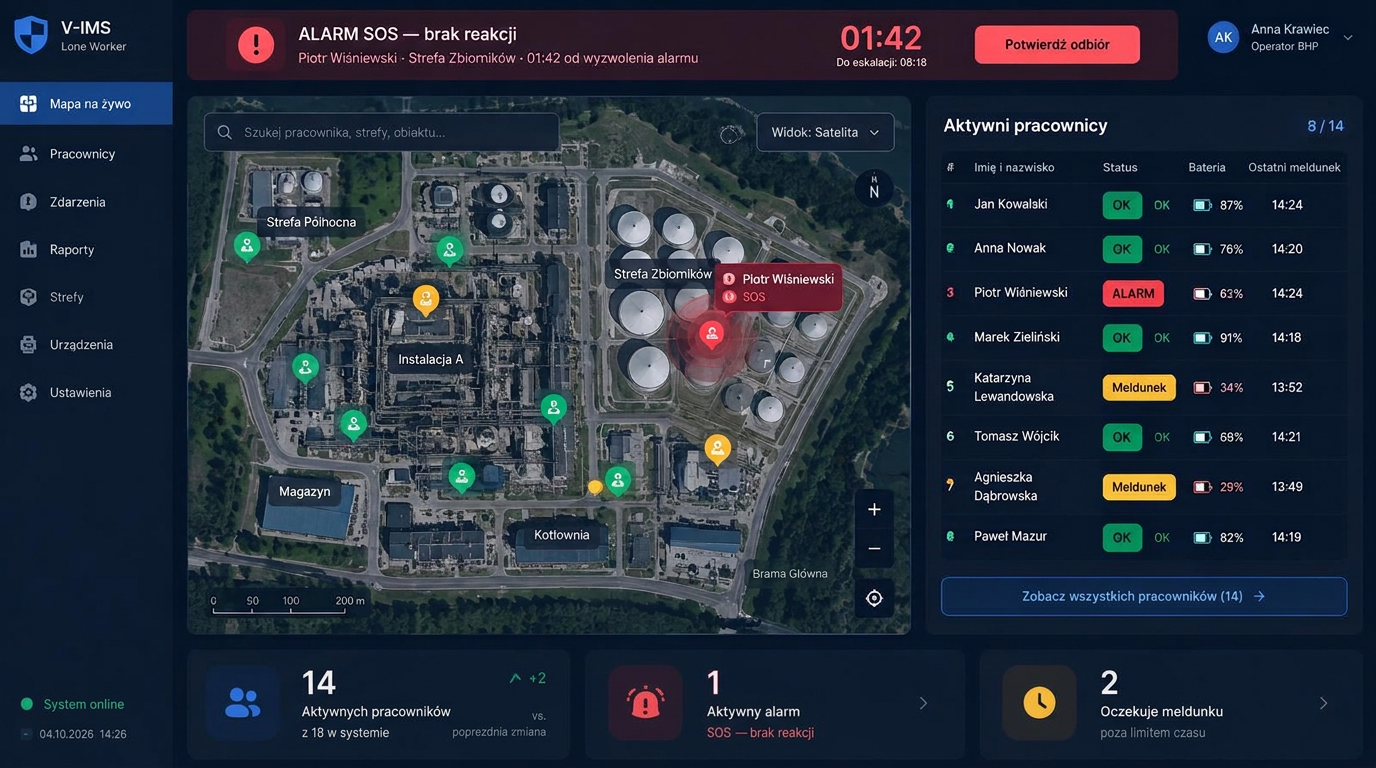Click Meldunek badge in Katarzyna Lewandowska row
Viewport: 1376px width, 768px height.
tap(1139, 387)
